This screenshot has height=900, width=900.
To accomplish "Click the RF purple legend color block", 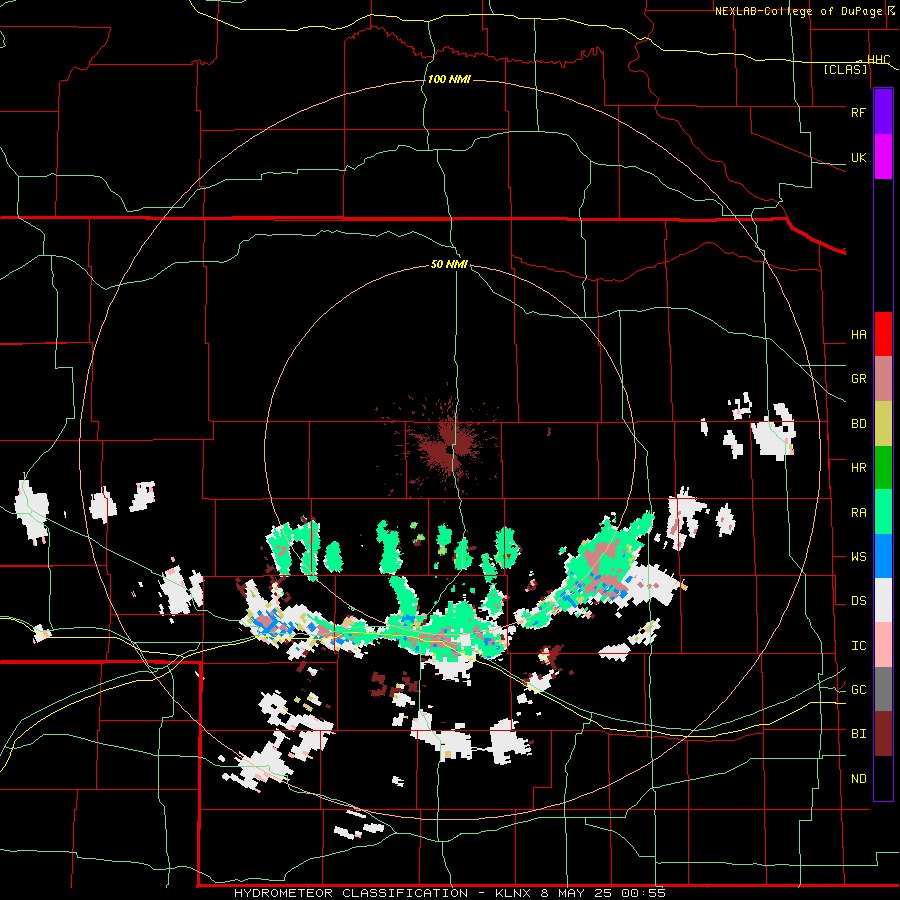I will pos(883,112).
